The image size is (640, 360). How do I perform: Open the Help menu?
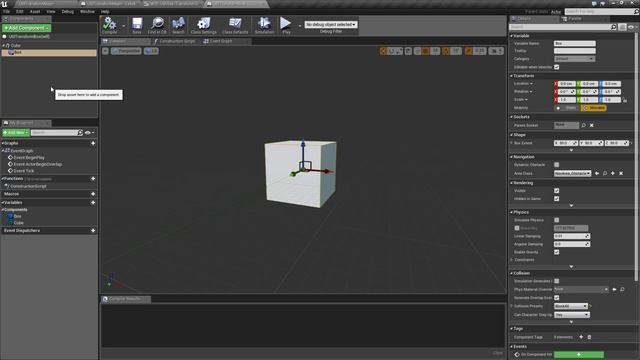[x=105, y=11]
